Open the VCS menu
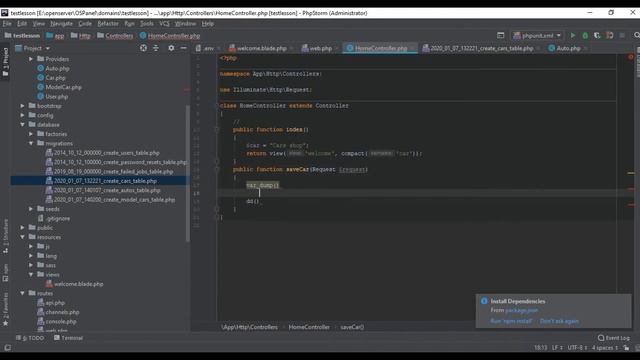Image resolution: width=640 pixels, height=360 pixels. pos(164,24)
